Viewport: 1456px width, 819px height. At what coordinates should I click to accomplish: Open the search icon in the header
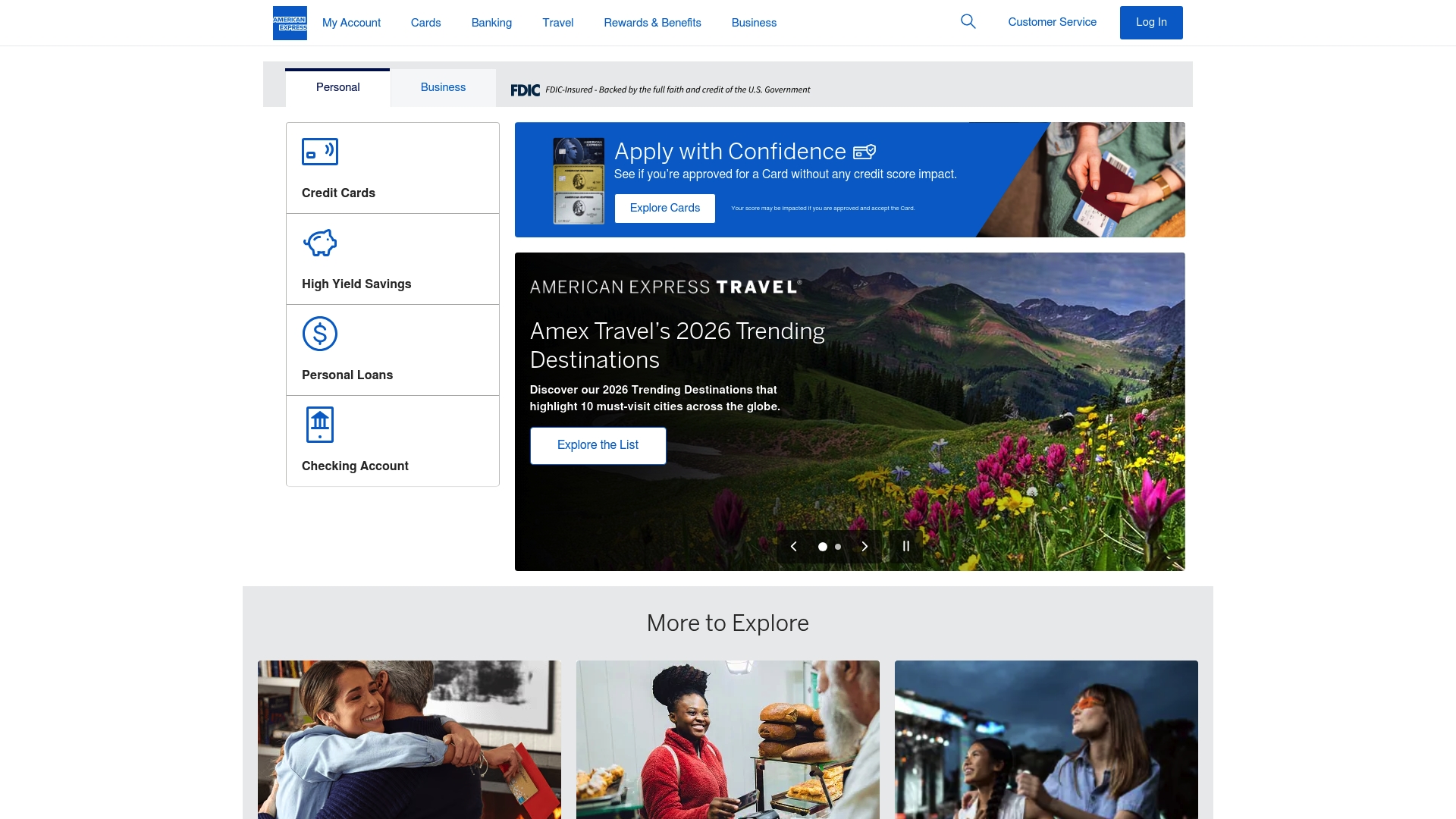[968, 22]
